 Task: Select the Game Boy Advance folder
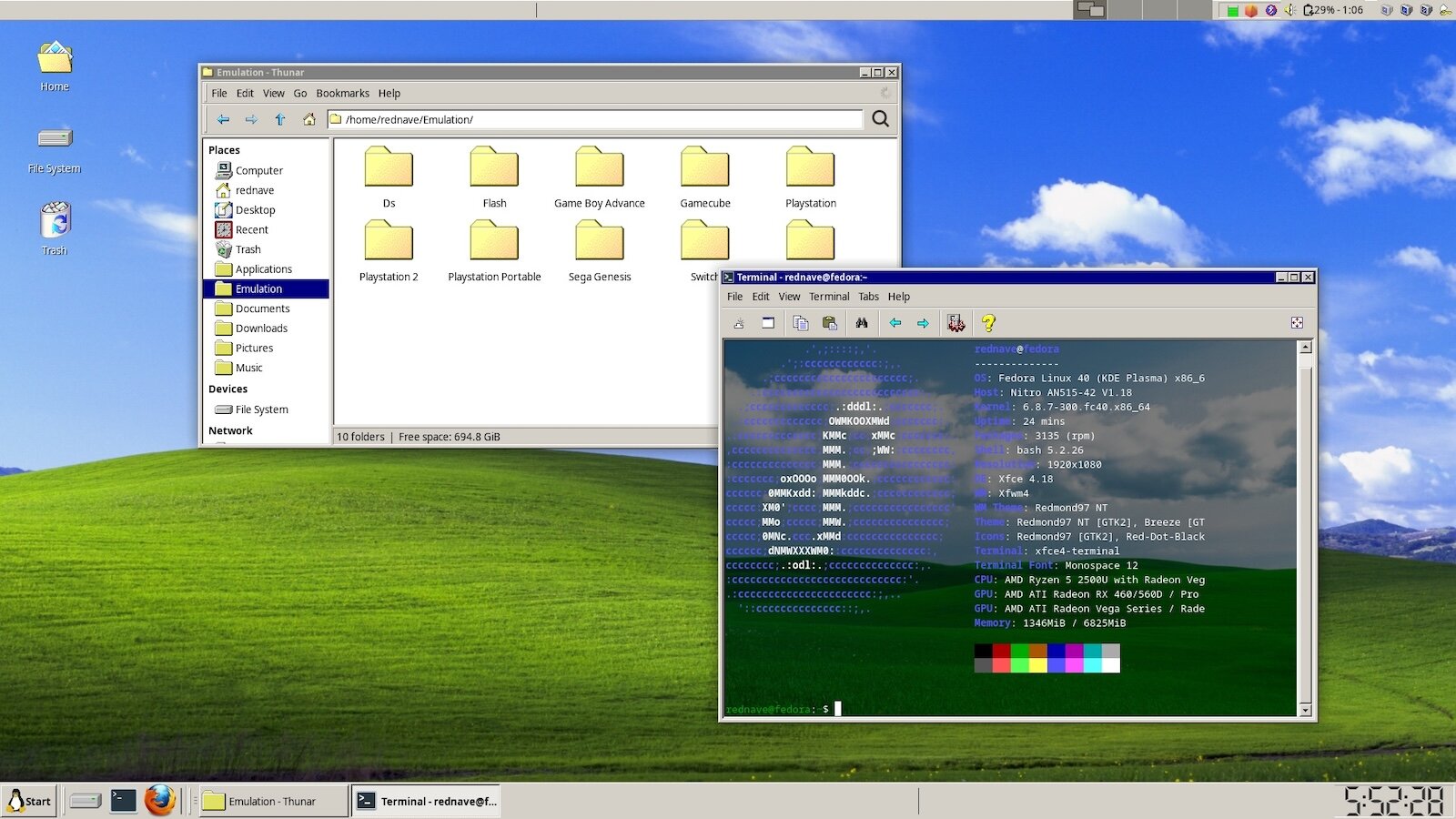point(600,177)
